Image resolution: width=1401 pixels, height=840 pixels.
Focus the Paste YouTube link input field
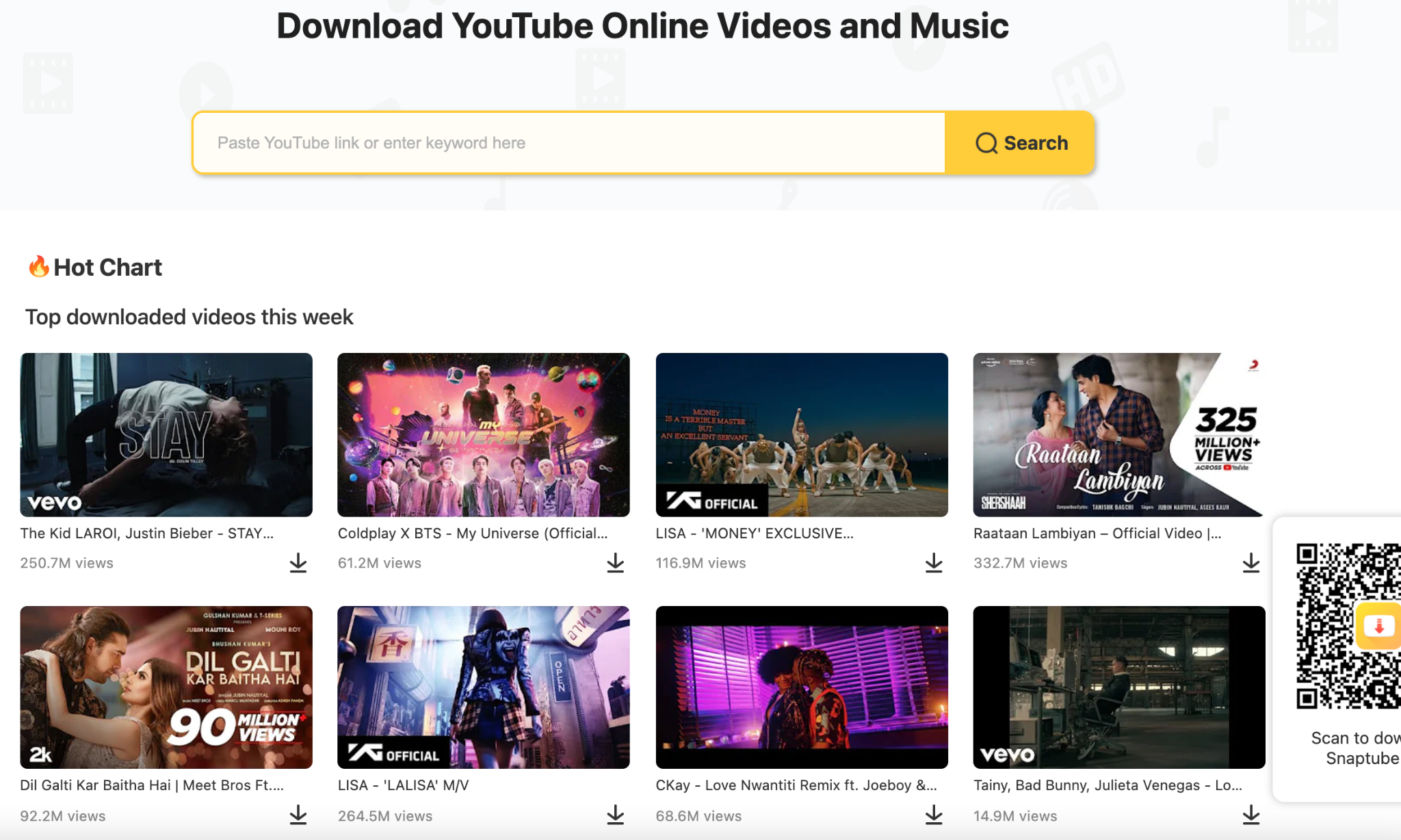tap(568, 143)
